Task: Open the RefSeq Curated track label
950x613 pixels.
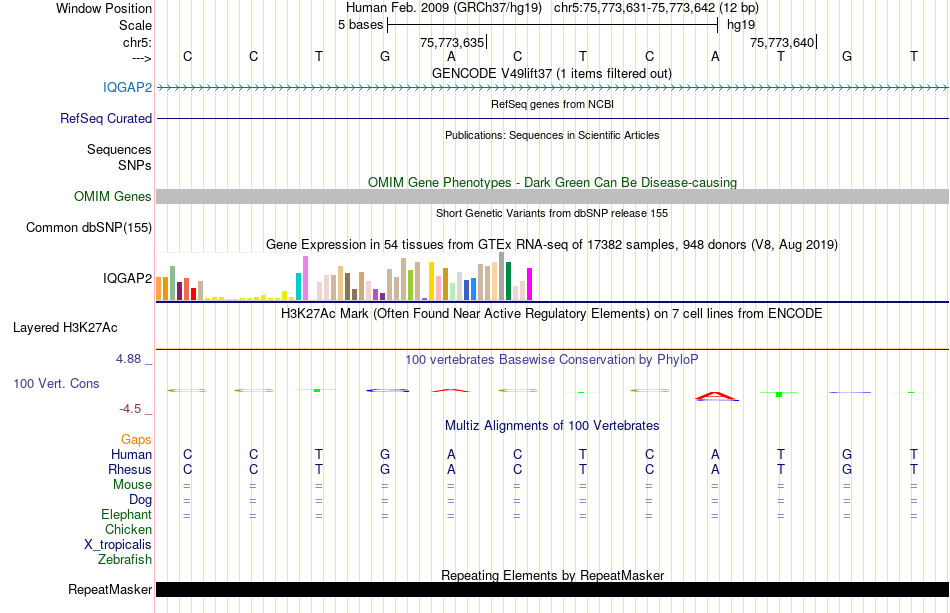Action: pyautogui.click(x=106, y=118)
